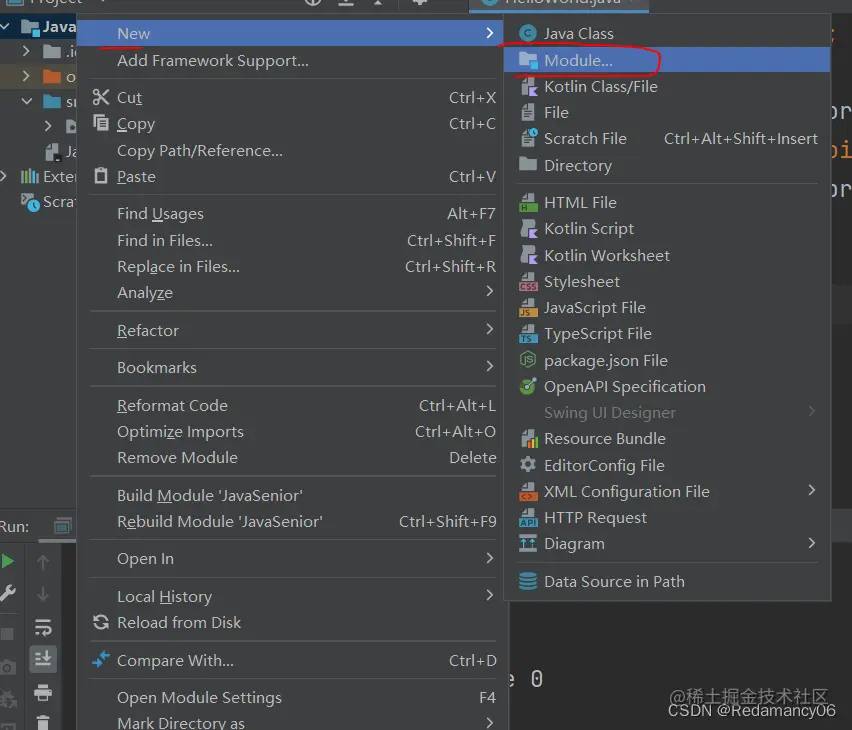Click the Compare With icon
The height and width of the screenshot is (730, 852).
pos(101,659)
